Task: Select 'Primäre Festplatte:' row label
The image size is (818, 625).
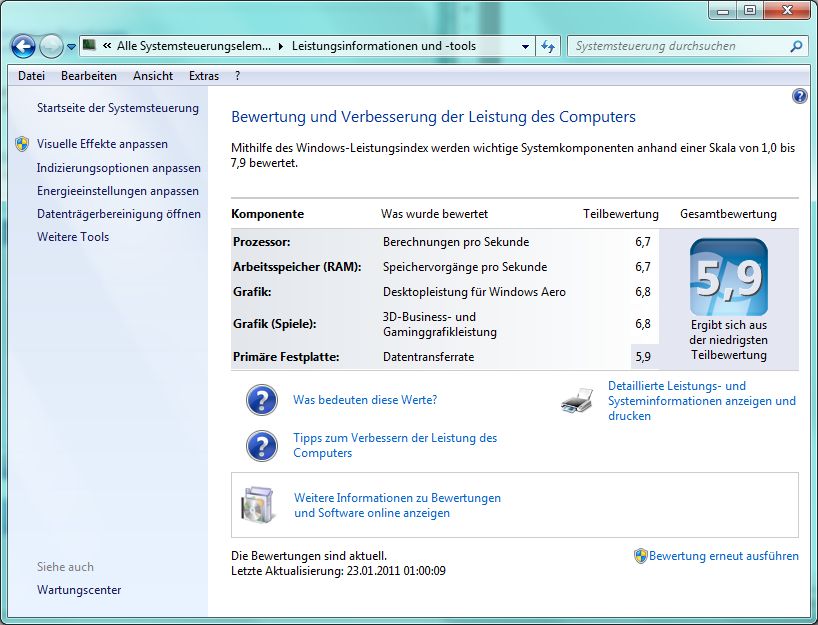Action: [x=286, y=357]
